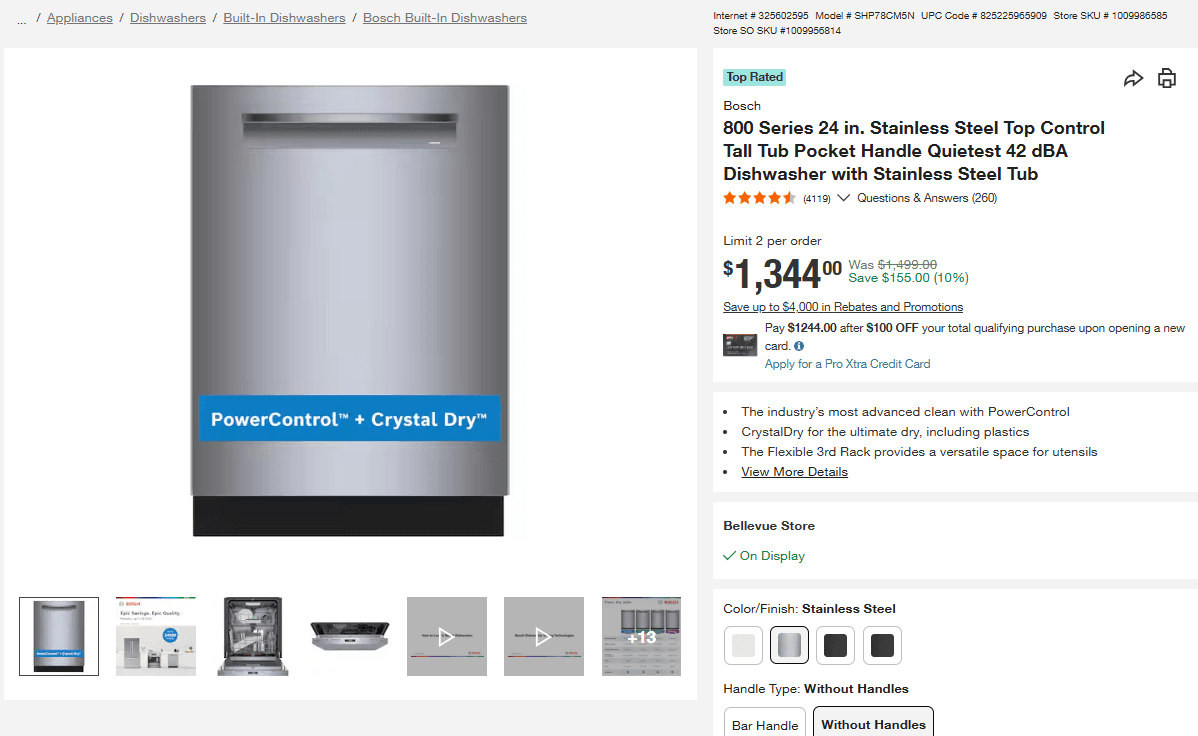Open 'Save up to $4,000 in Rebates and Promotions'
Image resolution: width=1198 pixels, height=736 pixels.
(842, 306)
